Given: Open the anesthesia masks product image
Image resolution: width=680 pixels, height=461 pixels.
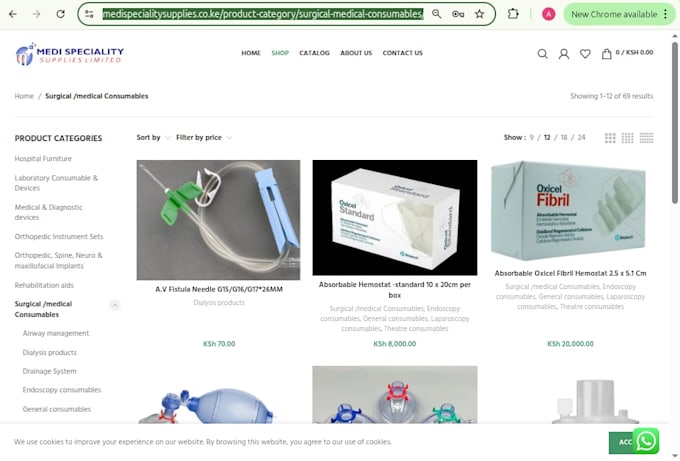Looking at the screenshot, I should click(x=395, y=395).
